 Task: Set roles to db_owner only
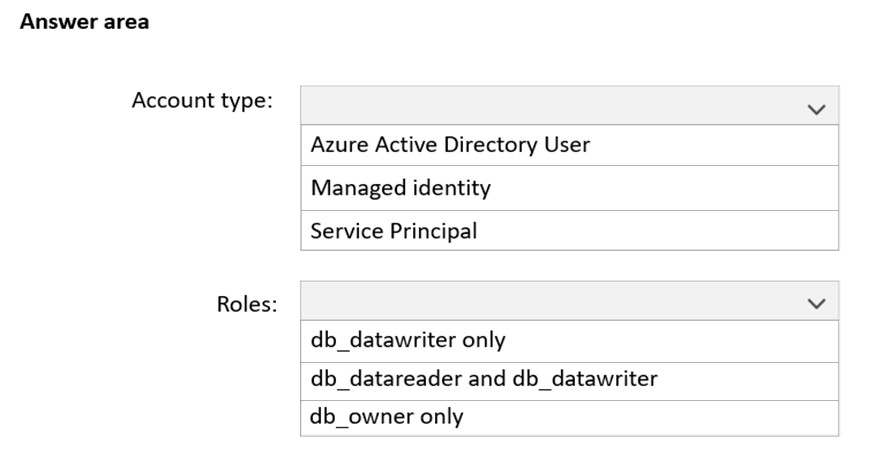pos(569,418)
